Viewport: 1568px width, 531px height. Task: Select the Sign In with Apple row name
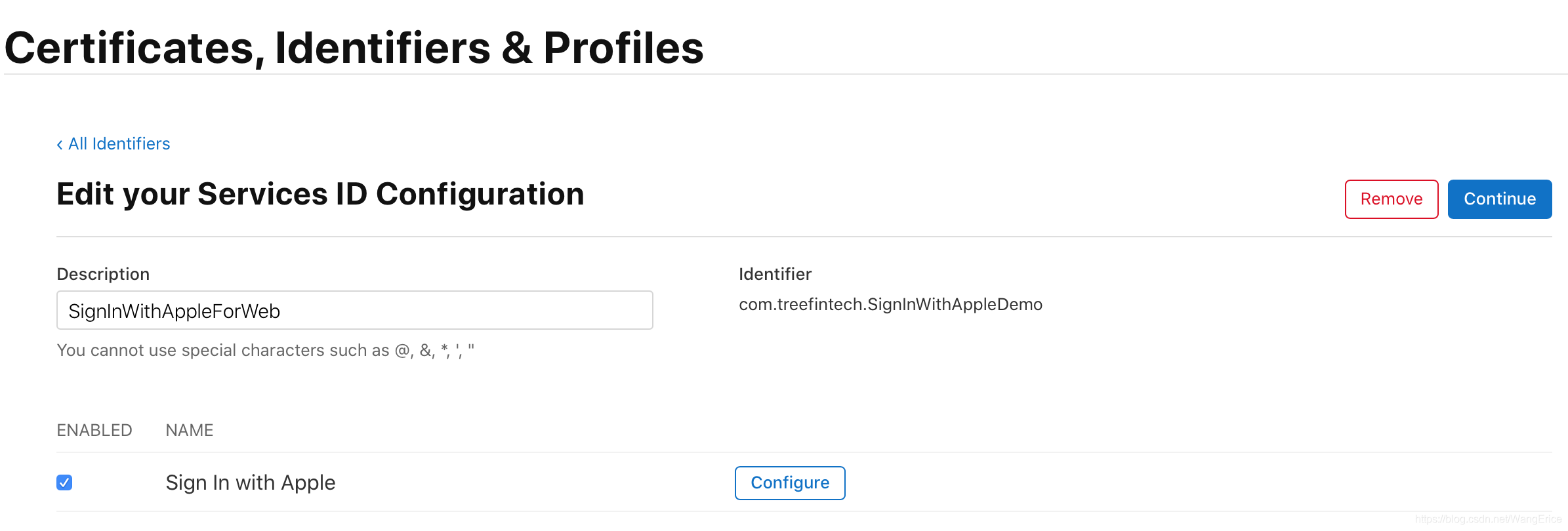(x=251, y=482)
